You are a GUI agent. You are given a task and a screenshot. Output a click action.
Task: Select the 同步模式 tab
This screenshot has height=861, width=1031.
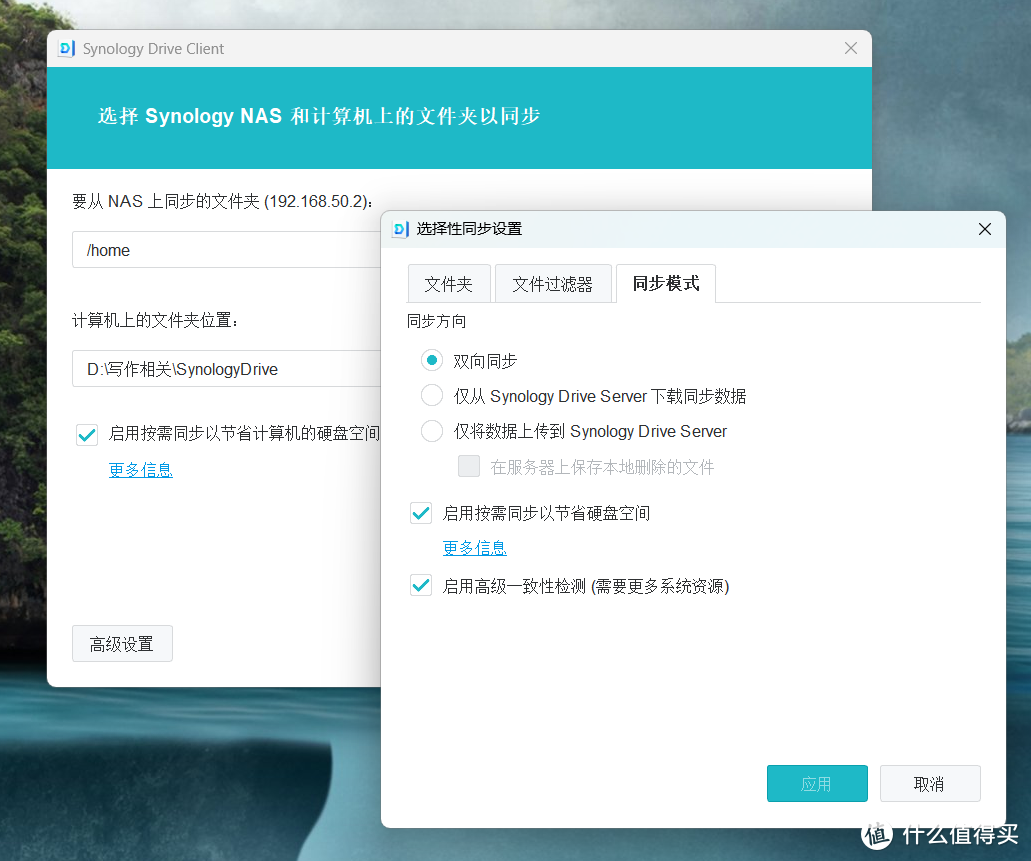coord(665,283)
